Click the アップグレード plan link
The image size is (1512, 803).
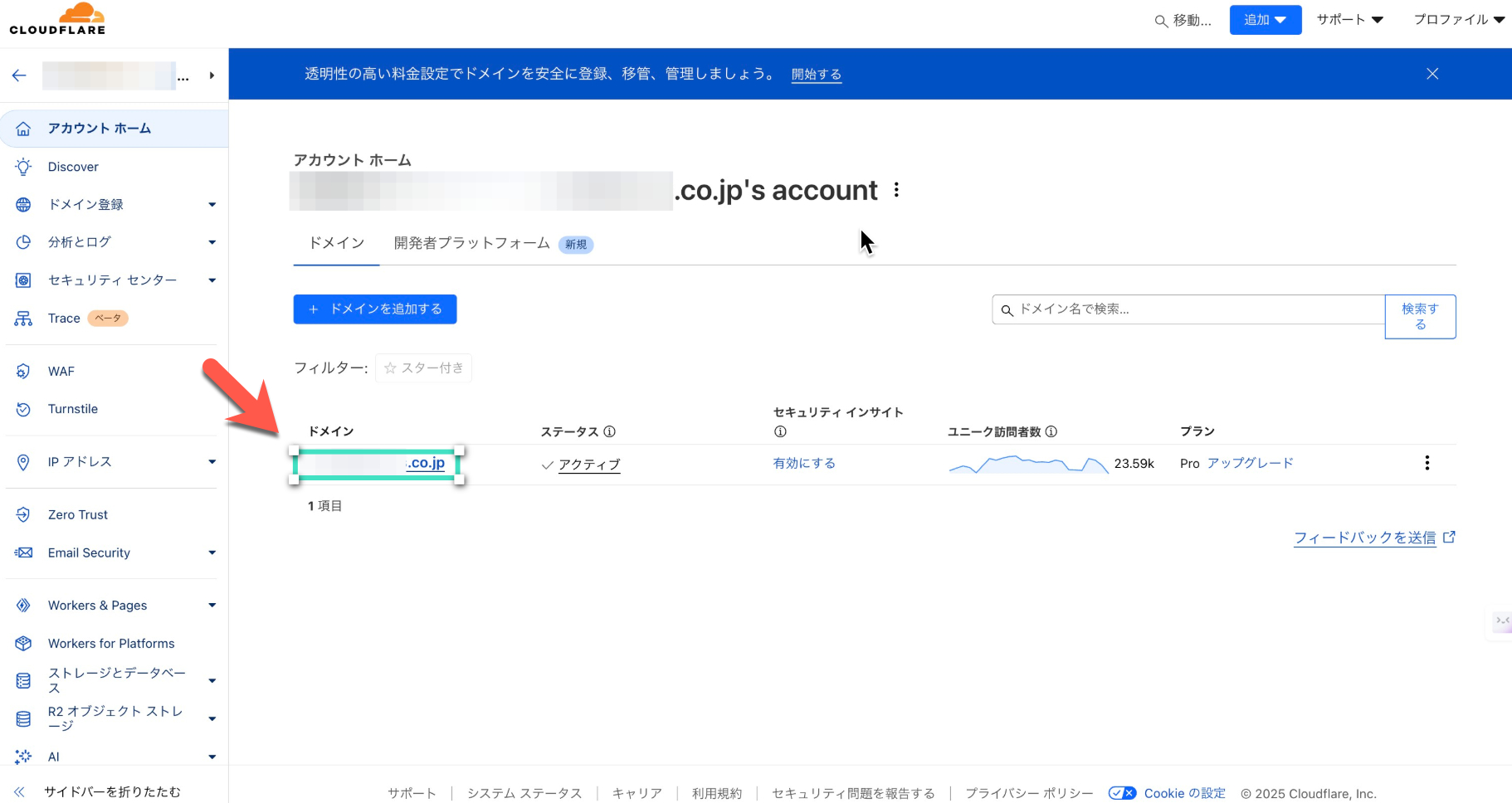(x=1251, y=464)
